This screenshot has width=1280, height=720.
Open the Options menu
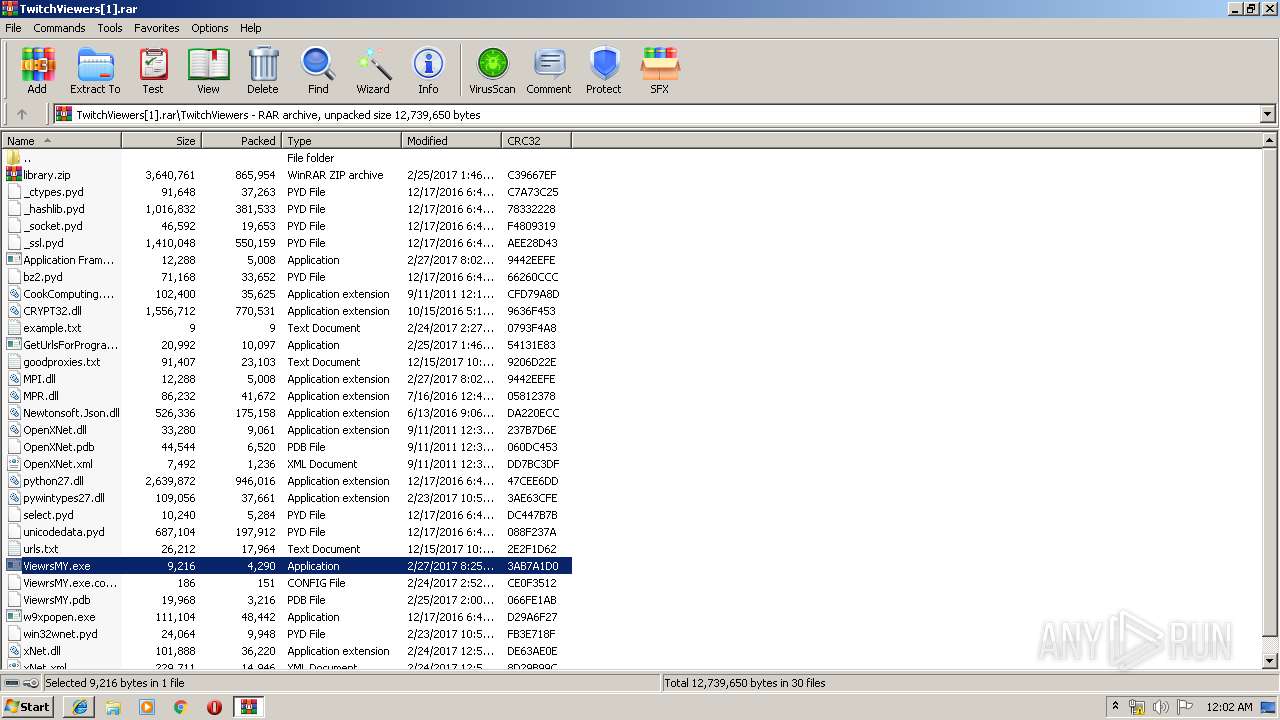pyautogui.click(x=210, y=28)
